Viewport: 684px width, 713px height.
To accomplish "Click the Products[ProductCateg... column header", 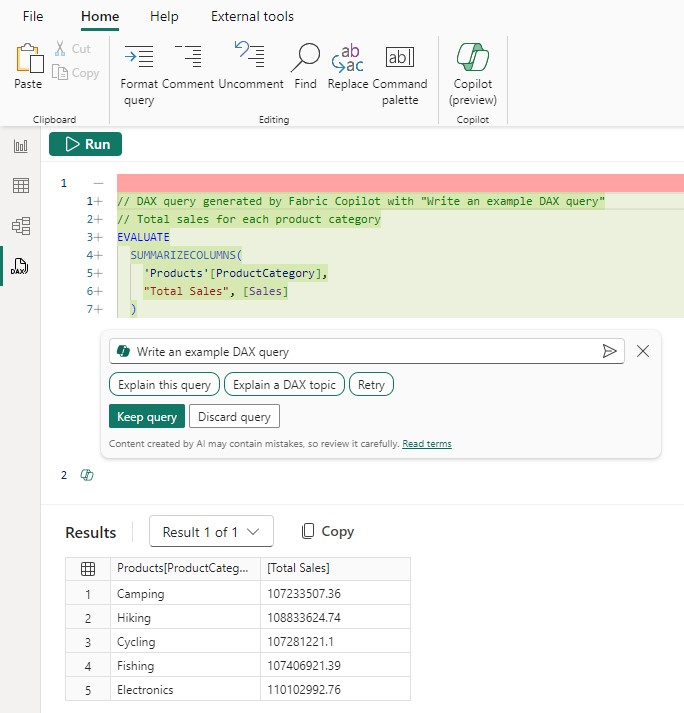I will [185, 568].
